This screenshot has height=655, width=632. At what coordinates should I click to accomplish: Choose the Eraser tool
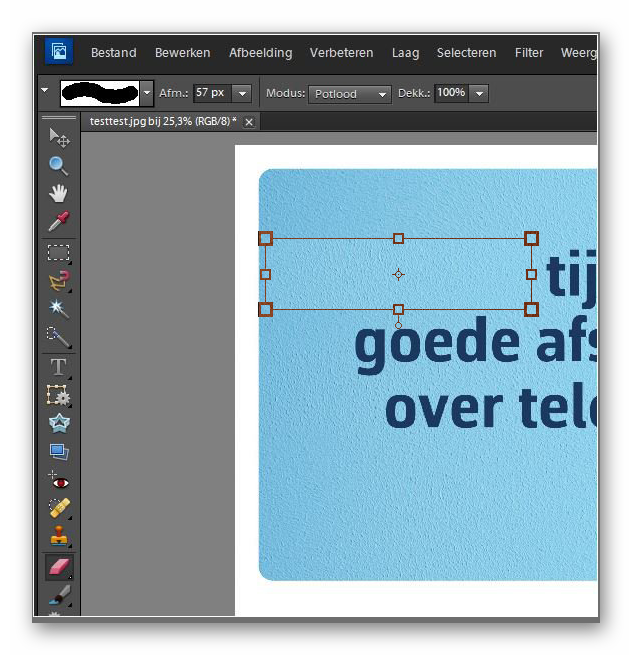[59, 567]
